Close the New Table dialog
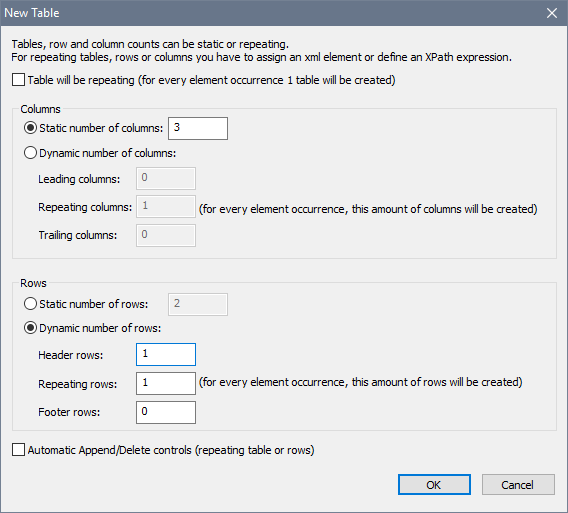The image size is (568, 513). (x=552, y=13)
